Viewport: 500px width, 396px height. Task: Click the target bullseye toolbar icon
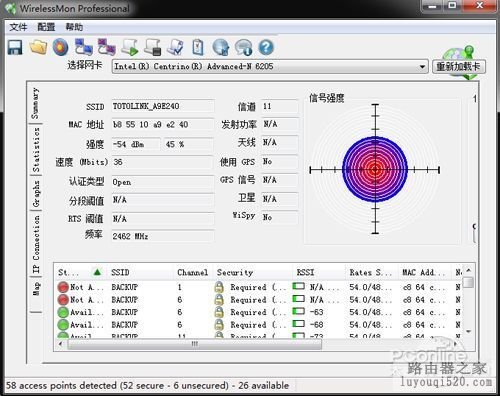click(60, 47)
